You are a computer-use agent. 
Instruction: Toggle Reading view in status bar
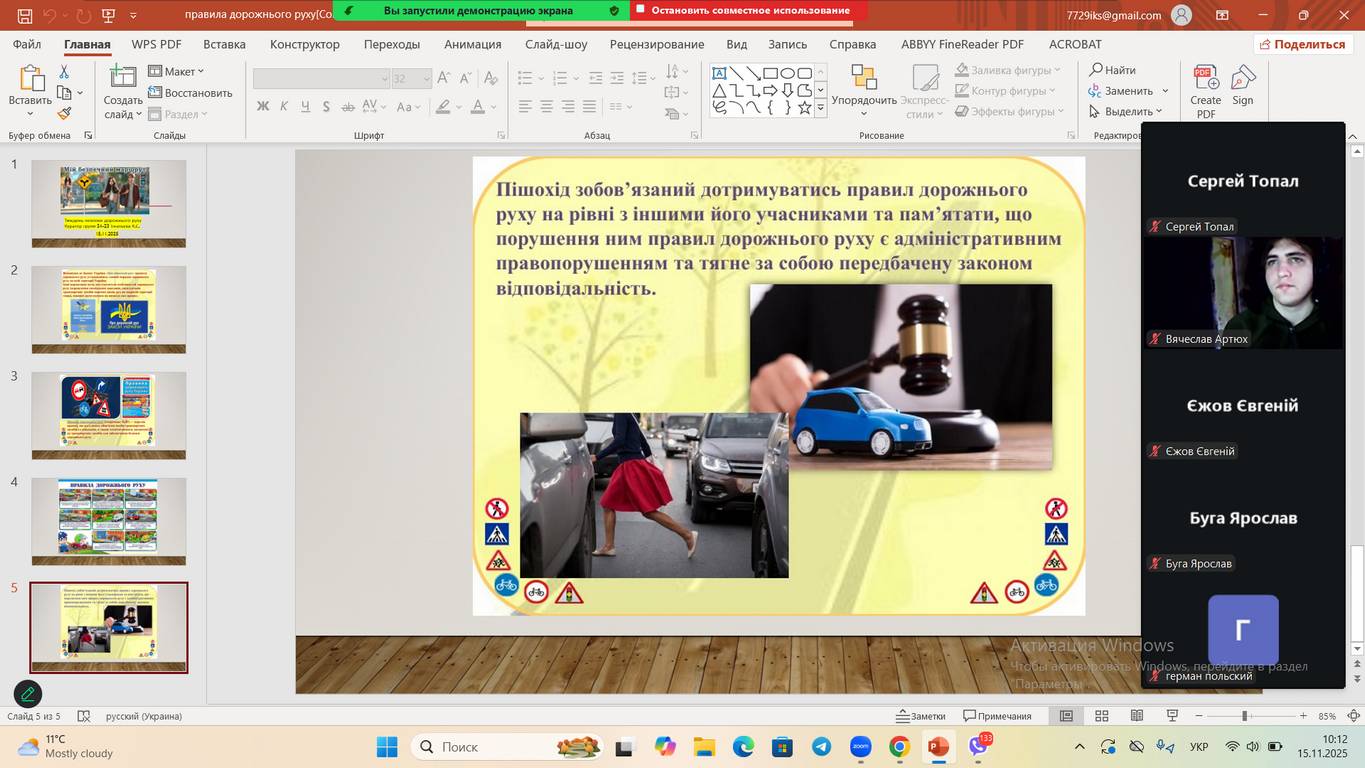click(x=1137, y=716)
